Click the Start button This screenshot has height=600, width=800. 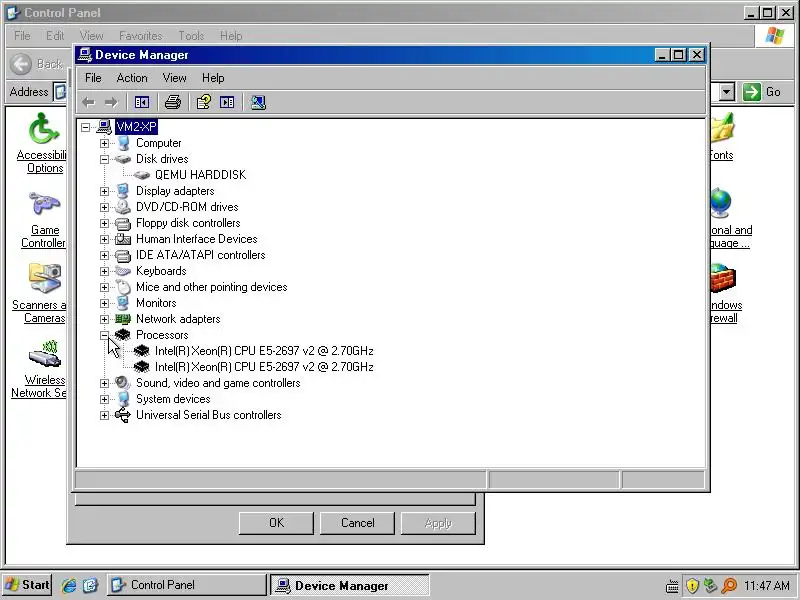[x=27, y=585]
